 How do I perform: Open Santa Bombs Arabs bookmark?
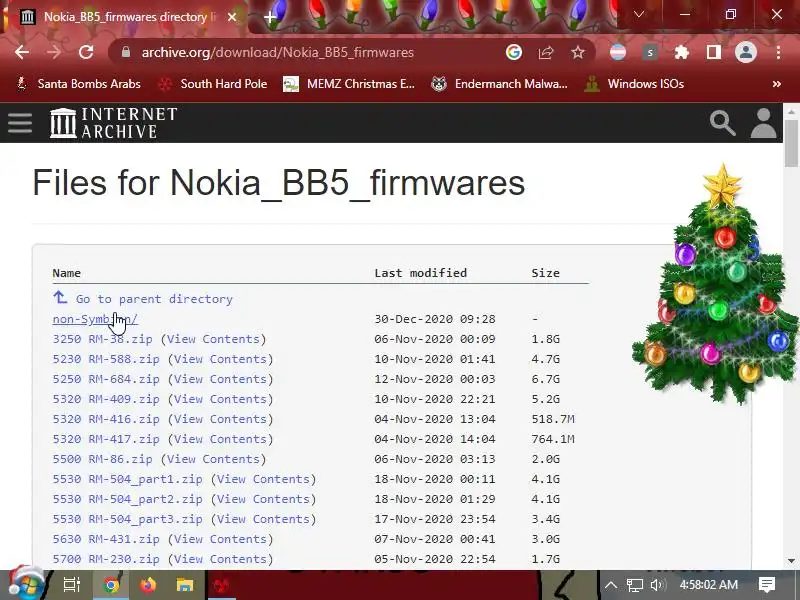point(79,84)
